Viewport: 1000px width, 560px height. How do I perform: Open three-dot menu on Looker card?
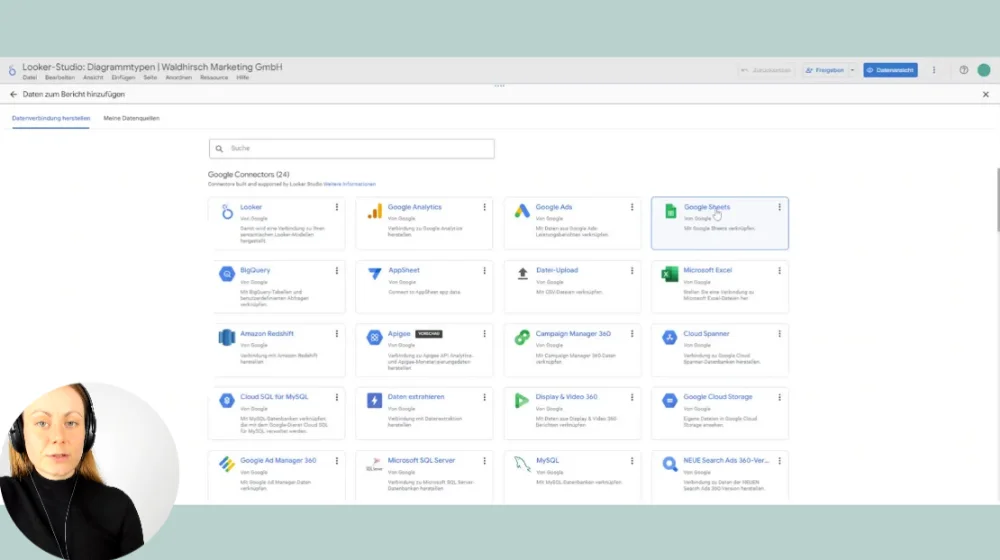point(337,207)
